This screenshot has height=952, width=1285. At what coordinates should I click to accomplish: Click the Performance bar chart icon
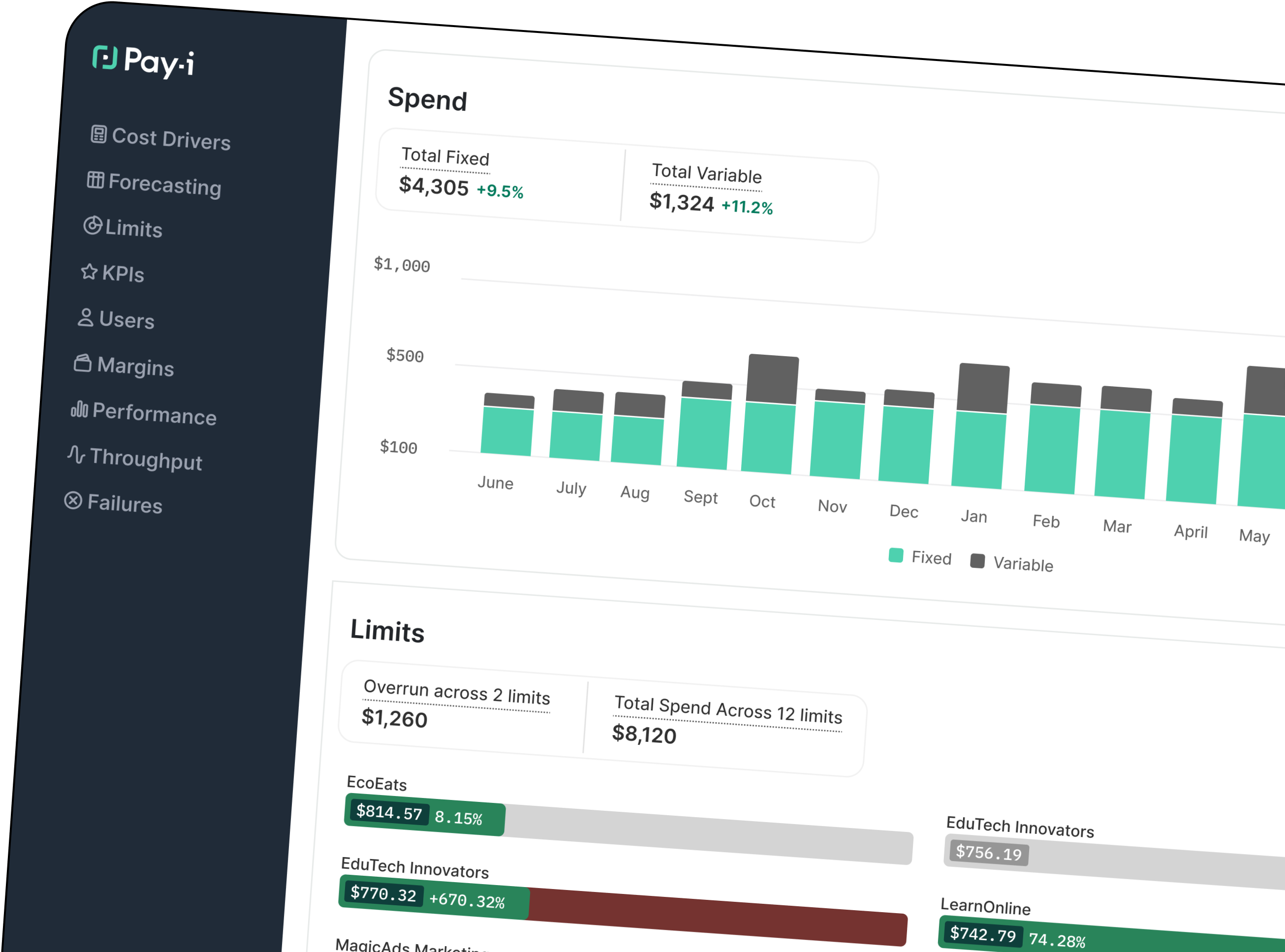tap(80, 408)
